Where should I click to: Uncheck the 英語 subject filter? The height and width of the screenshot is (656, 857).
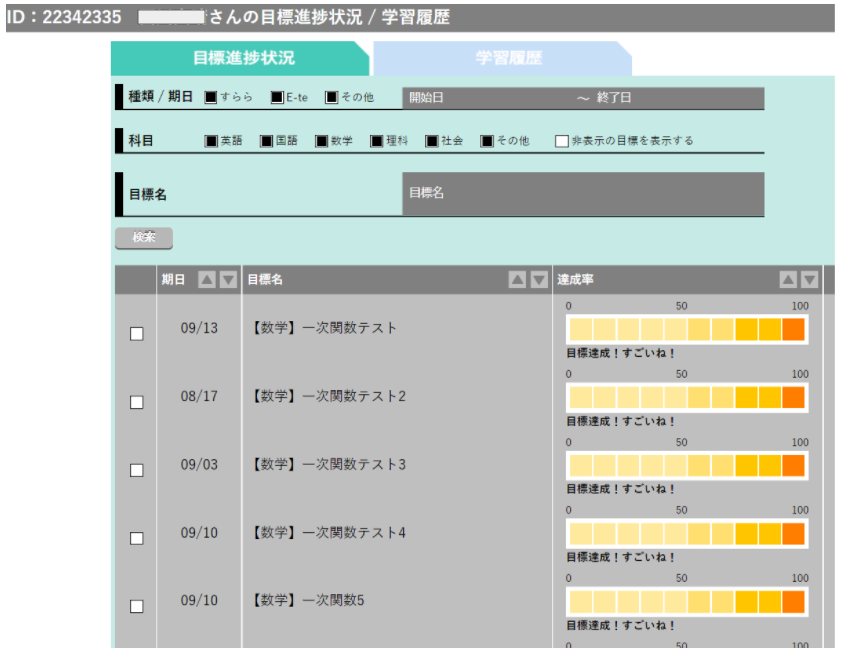(x=211, y=141)
